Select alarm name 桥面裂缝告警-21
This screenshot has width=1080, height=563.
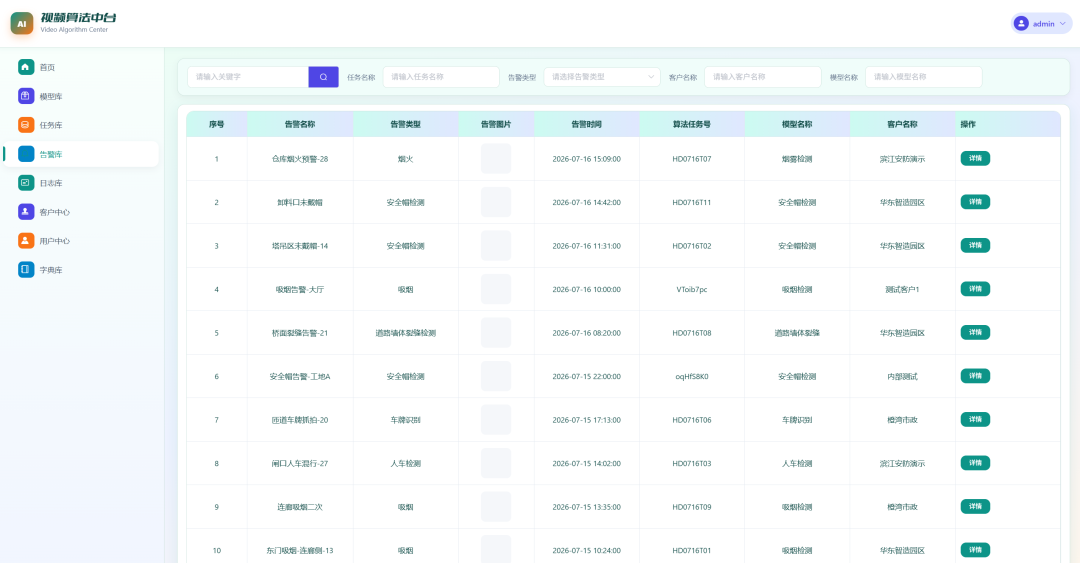[x=300, y=333]
